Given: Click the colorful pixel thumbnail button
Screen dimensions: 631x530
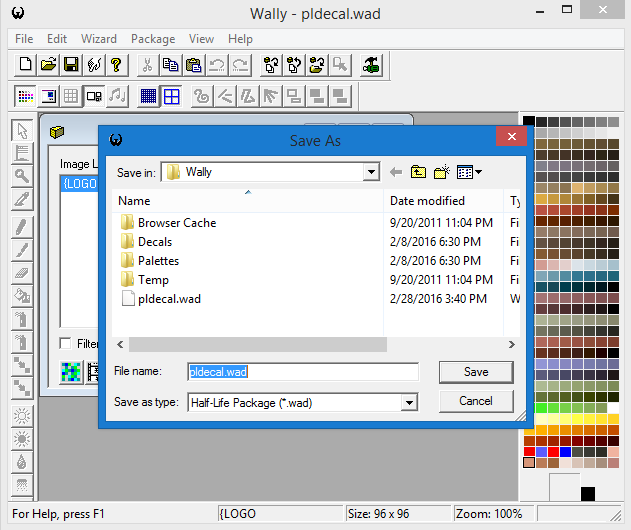Looking at the screenshot, I should tap(71, 372).
